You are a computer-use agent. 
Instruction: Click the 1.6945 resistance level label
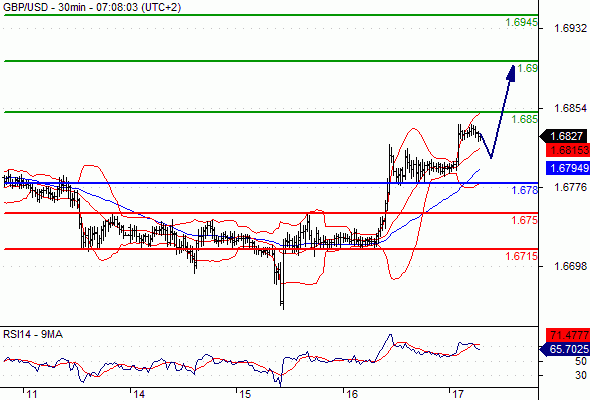click(x=522, y=23)
